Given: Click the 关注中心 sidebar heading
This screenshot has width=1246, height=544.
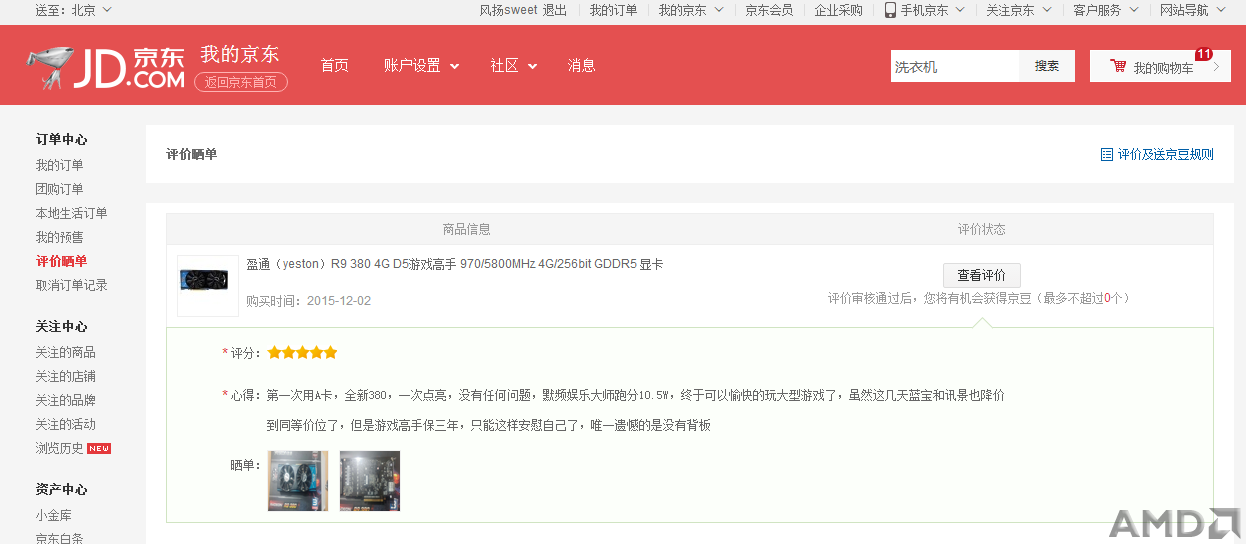Looking at the screenshot, I should pyautogui.click(x=61, y=326).
